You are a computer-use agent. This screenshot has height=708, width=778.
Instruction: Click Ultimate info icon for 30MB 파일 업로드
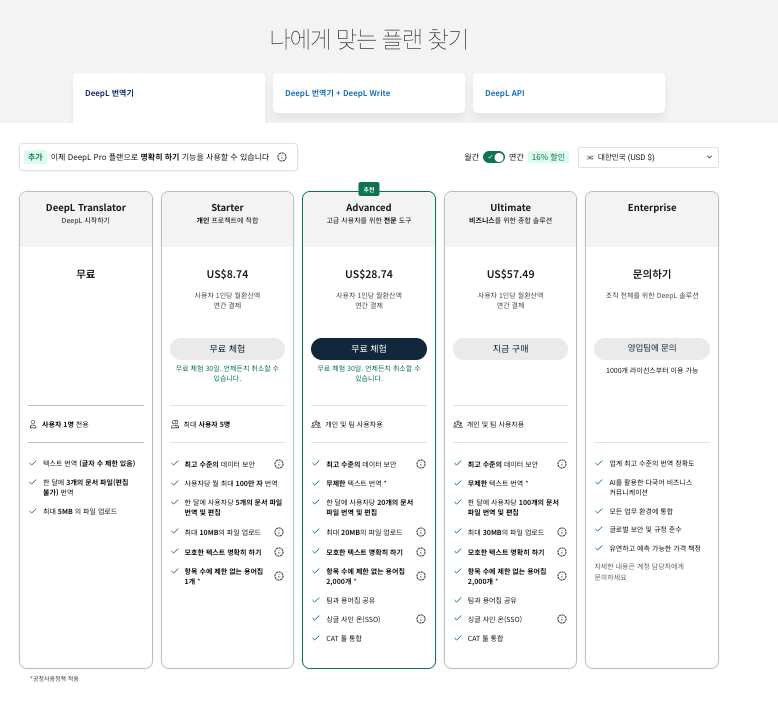pos(562,532)
